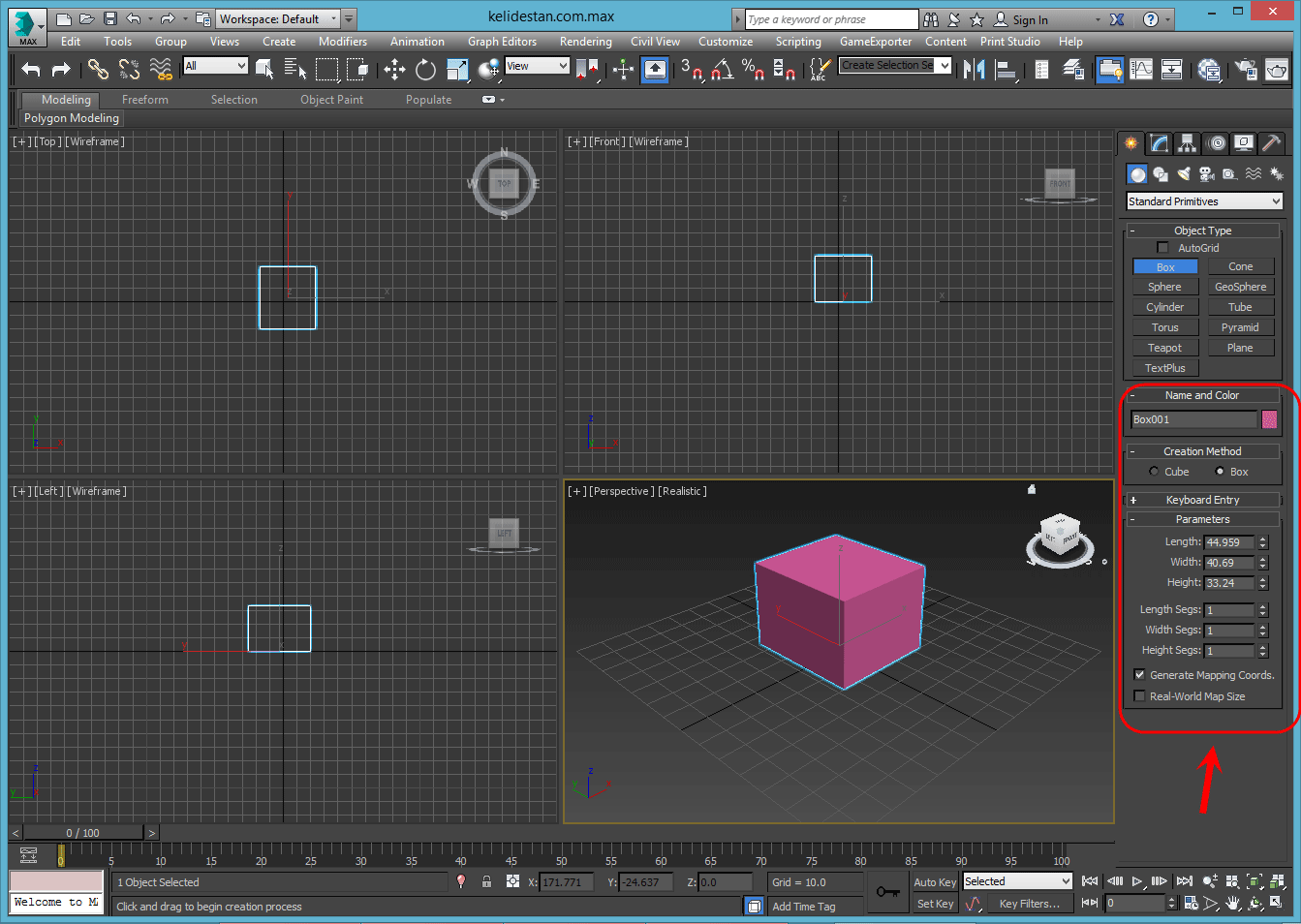Click the Undo arrow in main toolbar
1301x924 pixels.
(x=31, y=69)
